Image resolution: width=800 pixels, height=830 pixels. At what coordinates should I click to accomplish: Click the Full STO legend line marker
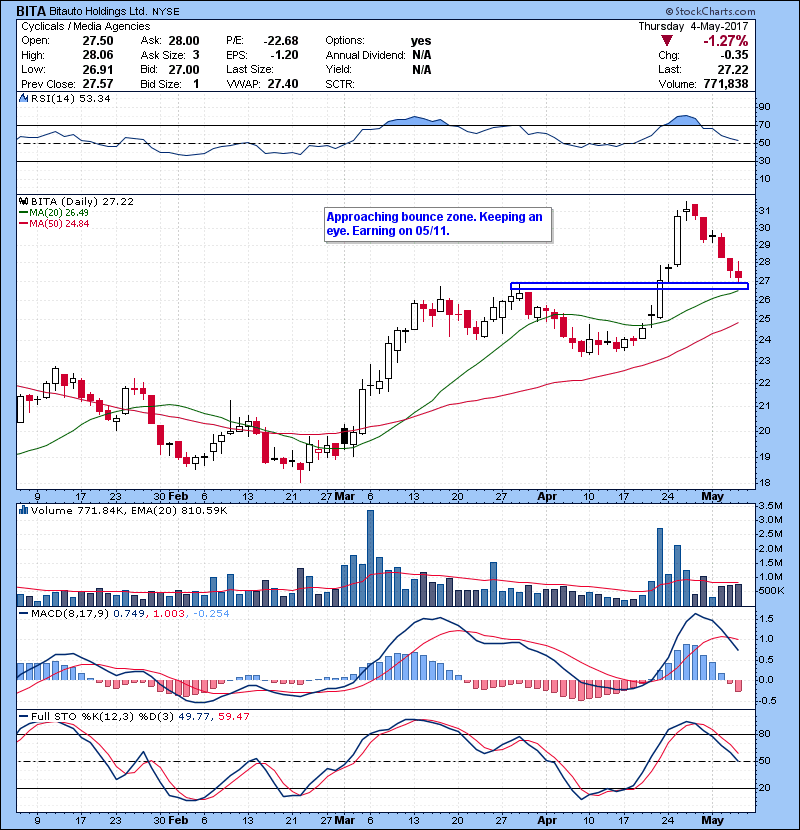point(24,716)
